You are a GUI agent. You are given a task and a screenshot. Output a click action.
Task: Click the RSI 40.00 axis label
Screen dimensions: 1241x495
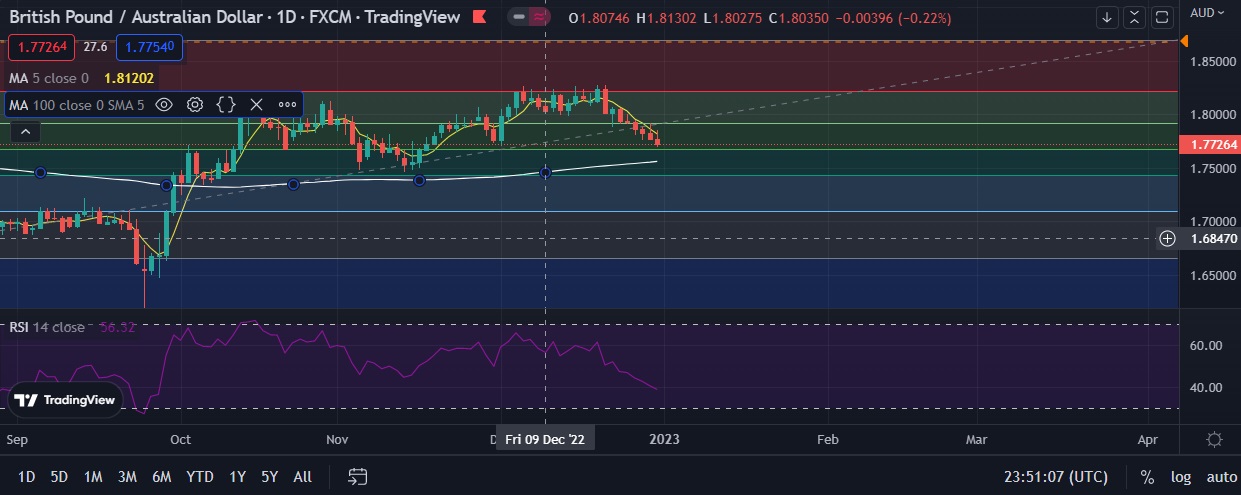(x=1207, y=388)
